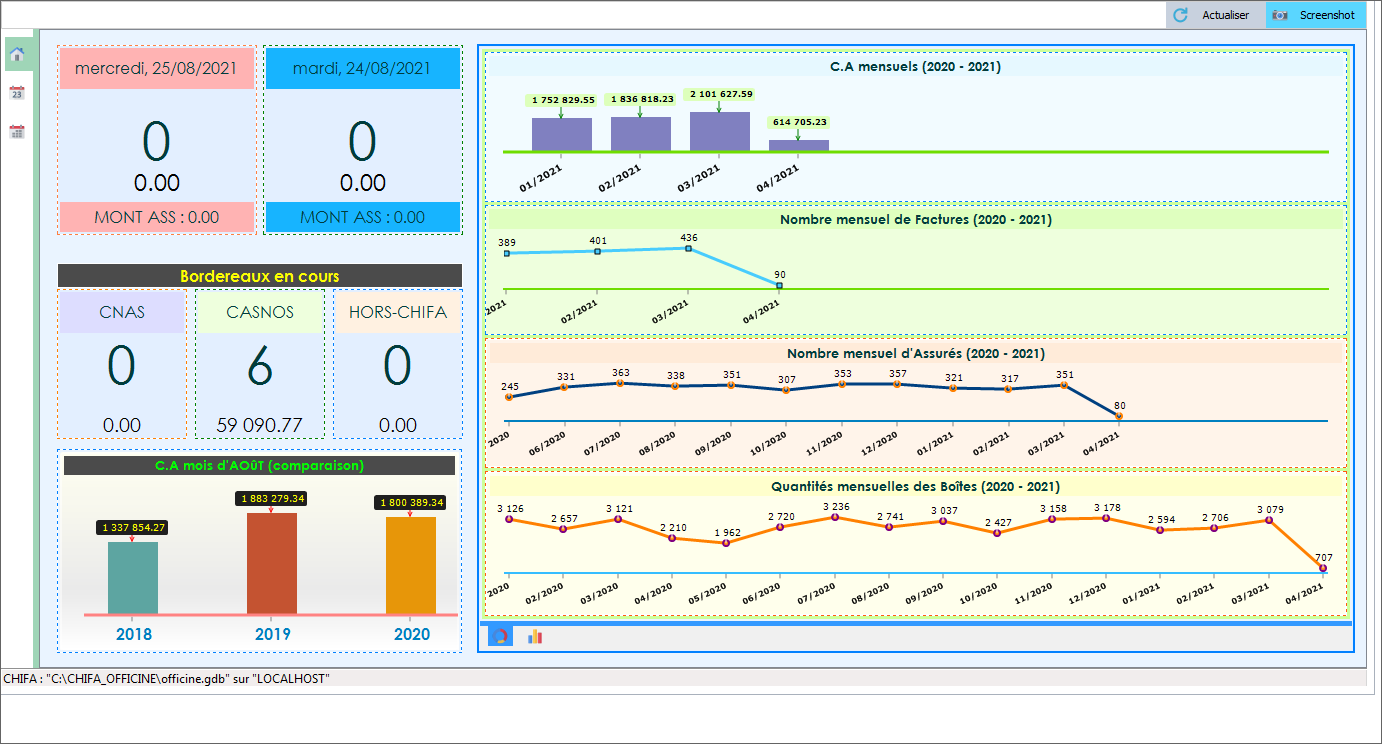
Task: Click the 436 point on Factures chart
Action: pyautogui.click(x=689, y=248)
